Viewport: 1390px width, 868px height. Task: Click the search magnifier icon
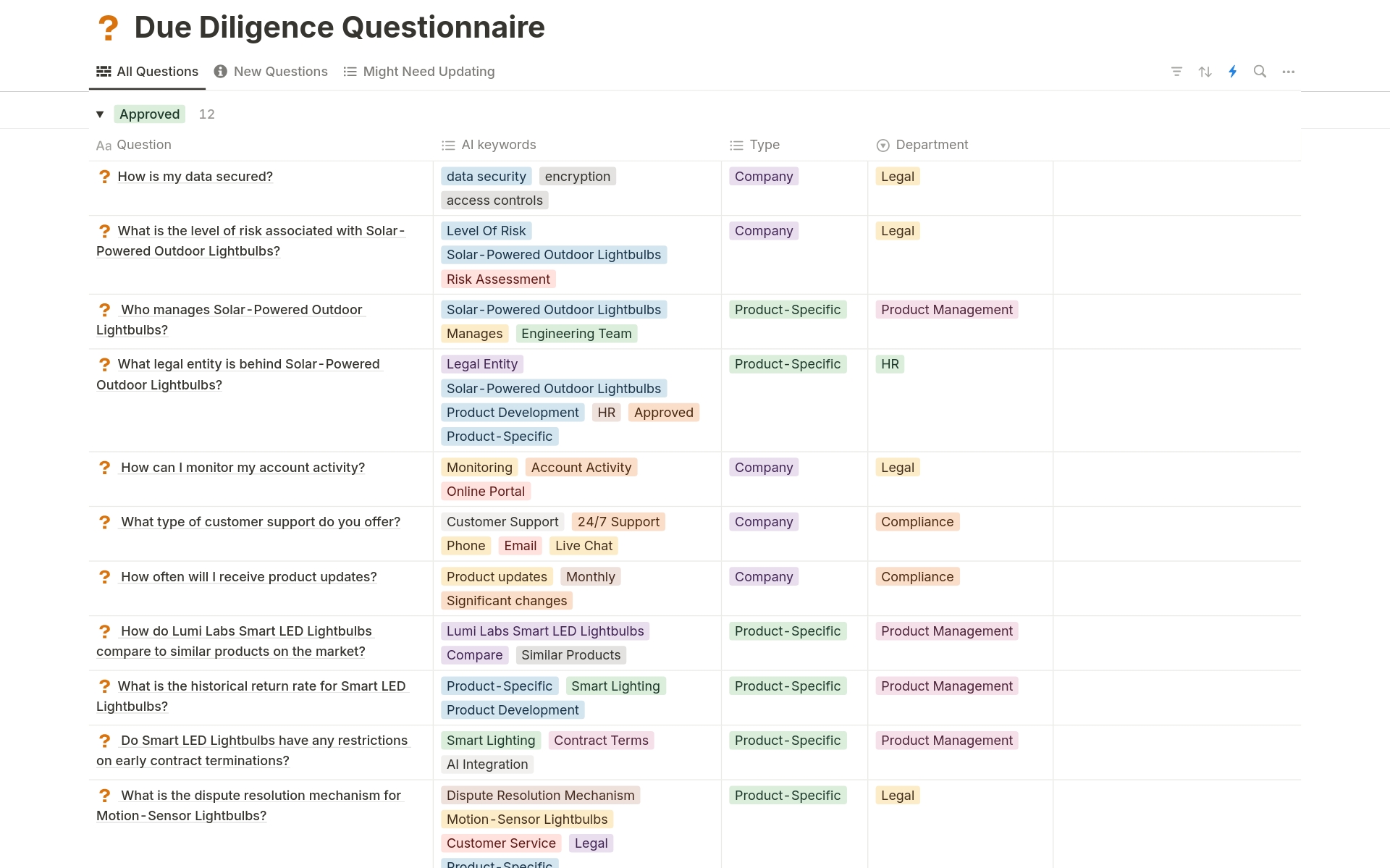pyautogui.click(x=1260, y=72)
